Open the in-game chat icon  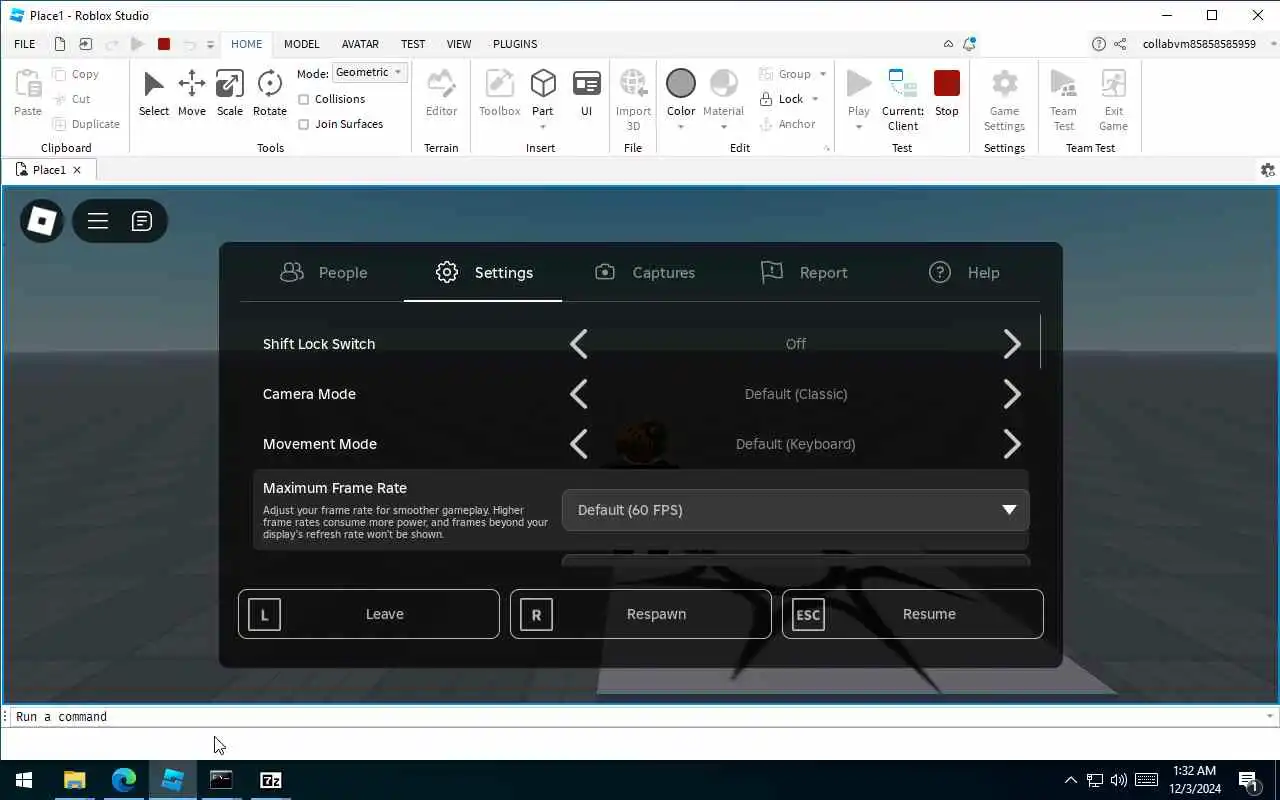pyautogui.click(x=142, y=221)
